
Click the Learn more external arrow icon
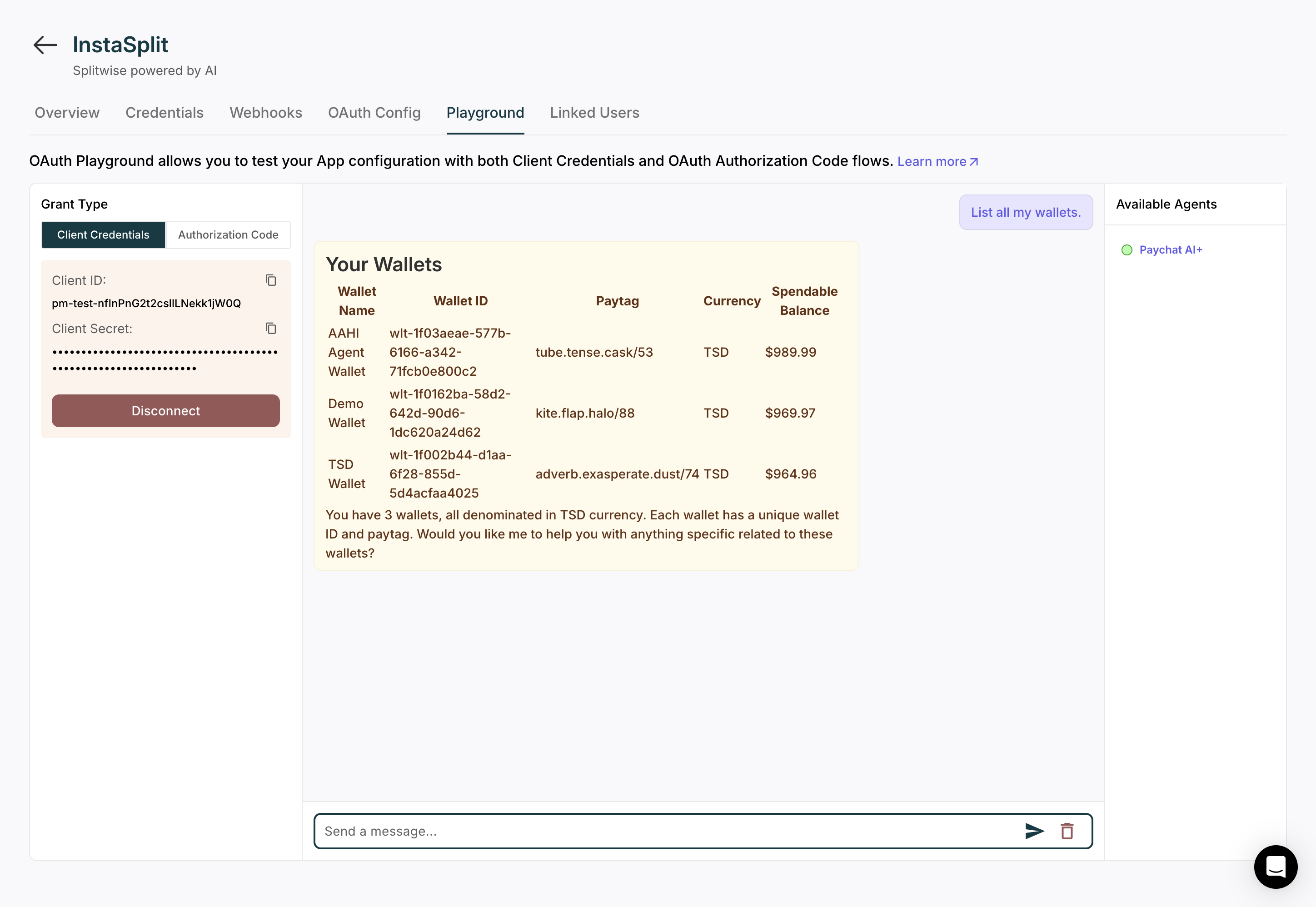pos(974,162)
